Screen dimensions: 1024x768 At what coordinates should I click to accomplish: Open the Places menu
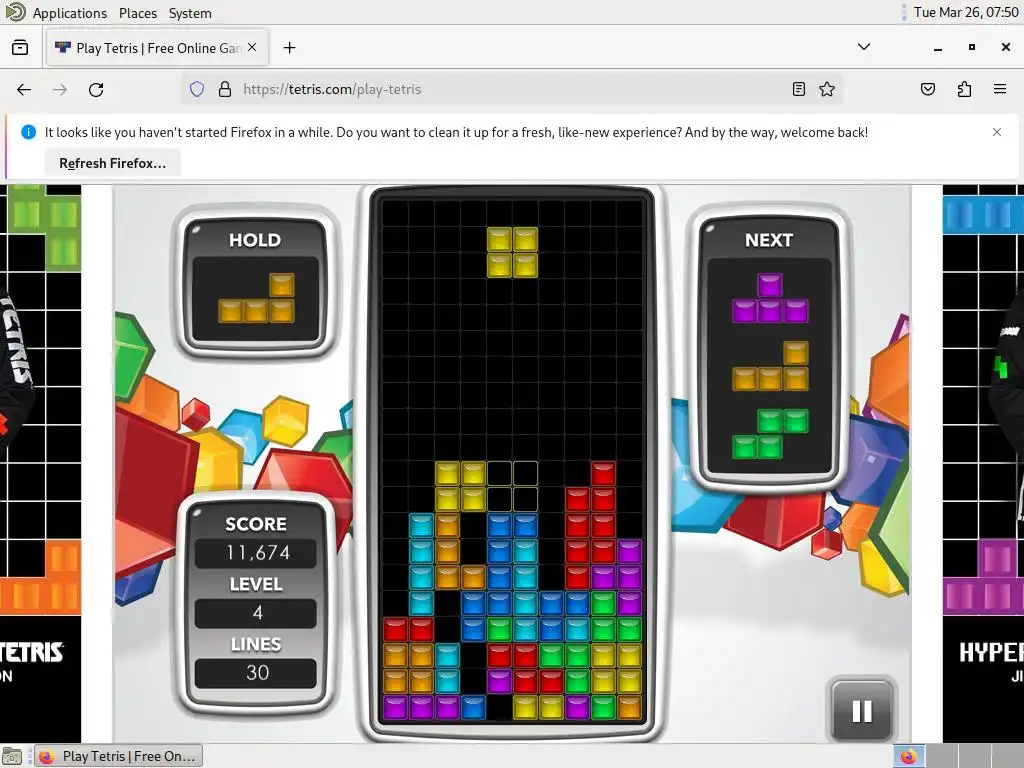click(138, 13)
